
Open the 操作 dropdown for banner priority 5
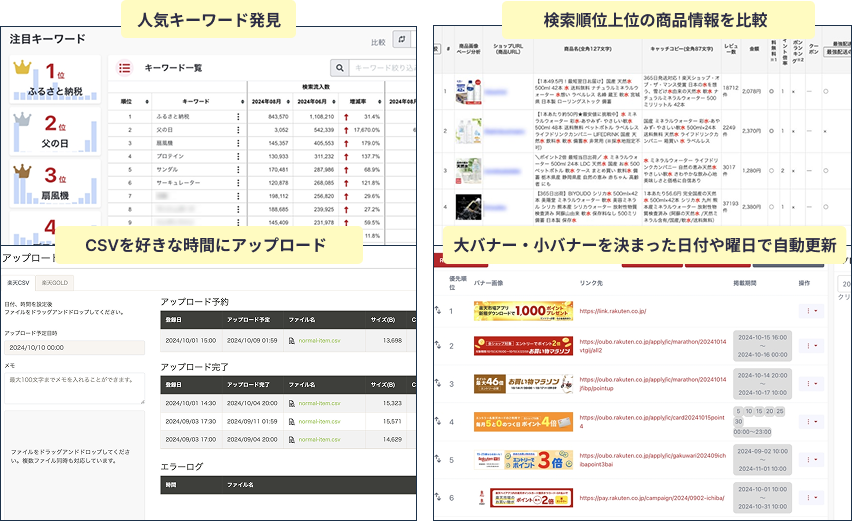point(811,460)
